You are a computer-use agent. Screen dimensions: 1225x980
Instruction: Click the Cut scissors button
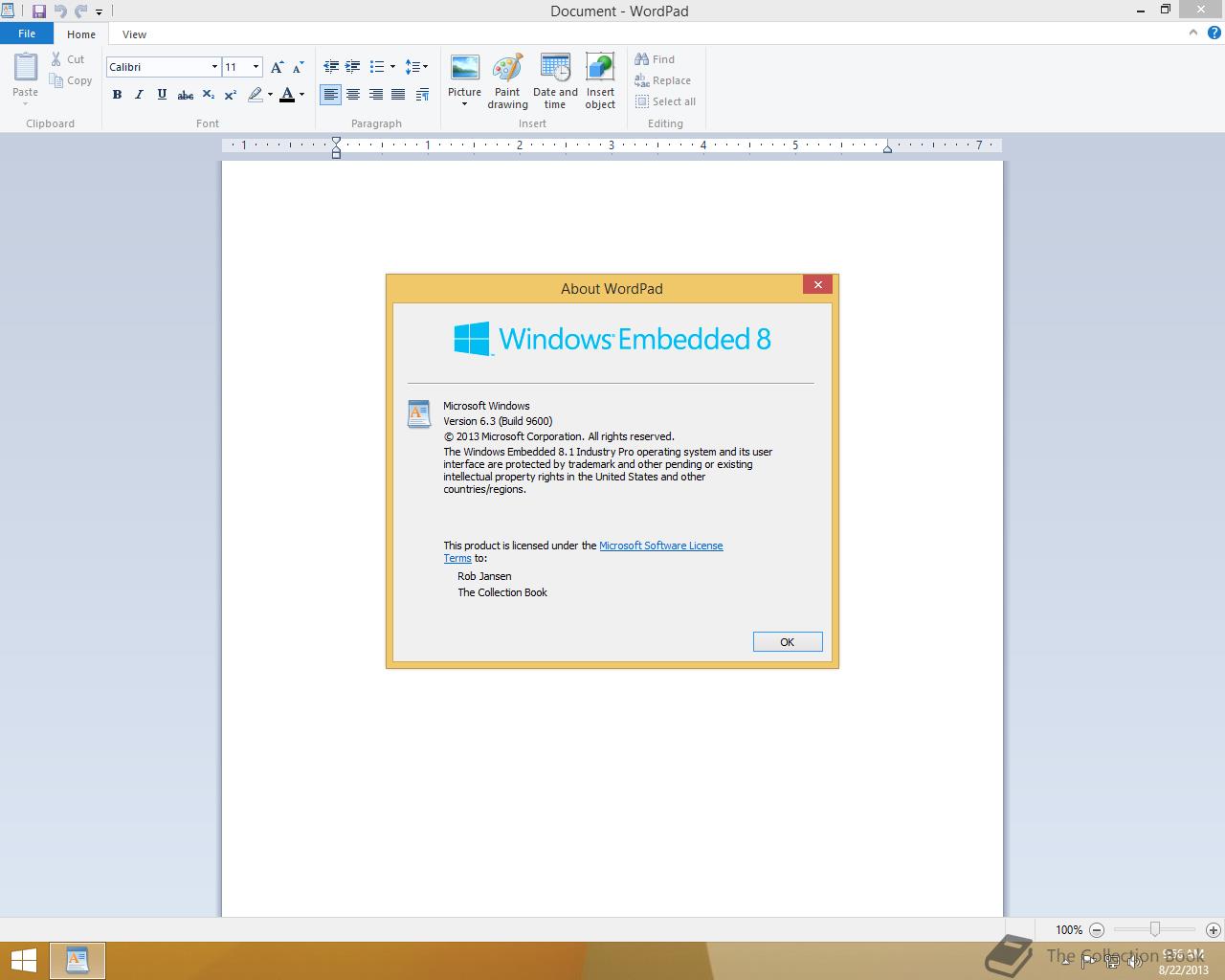click(67, 59)
